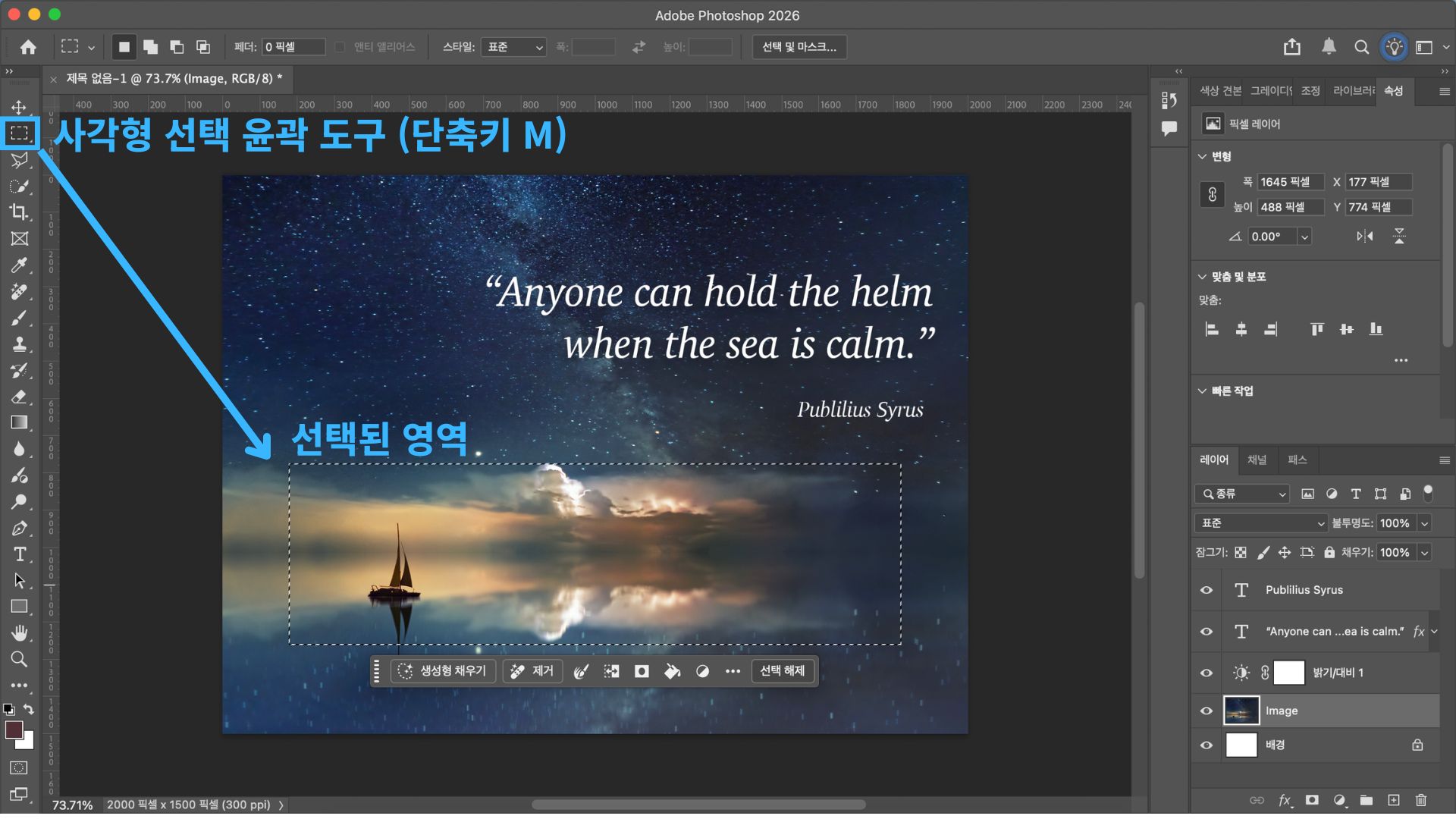Select the Hand tool
The height and width of the screenshot is (819, 1456).
[x=20, y=632]
